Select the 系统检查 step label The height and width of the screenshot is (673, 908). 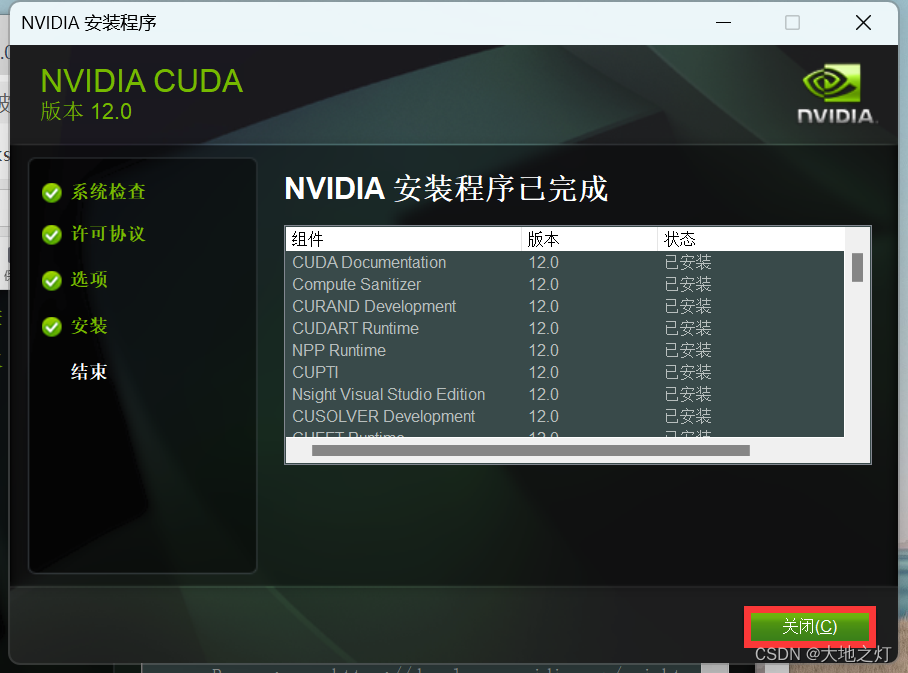pyautogui.click(x=108, y=192)
